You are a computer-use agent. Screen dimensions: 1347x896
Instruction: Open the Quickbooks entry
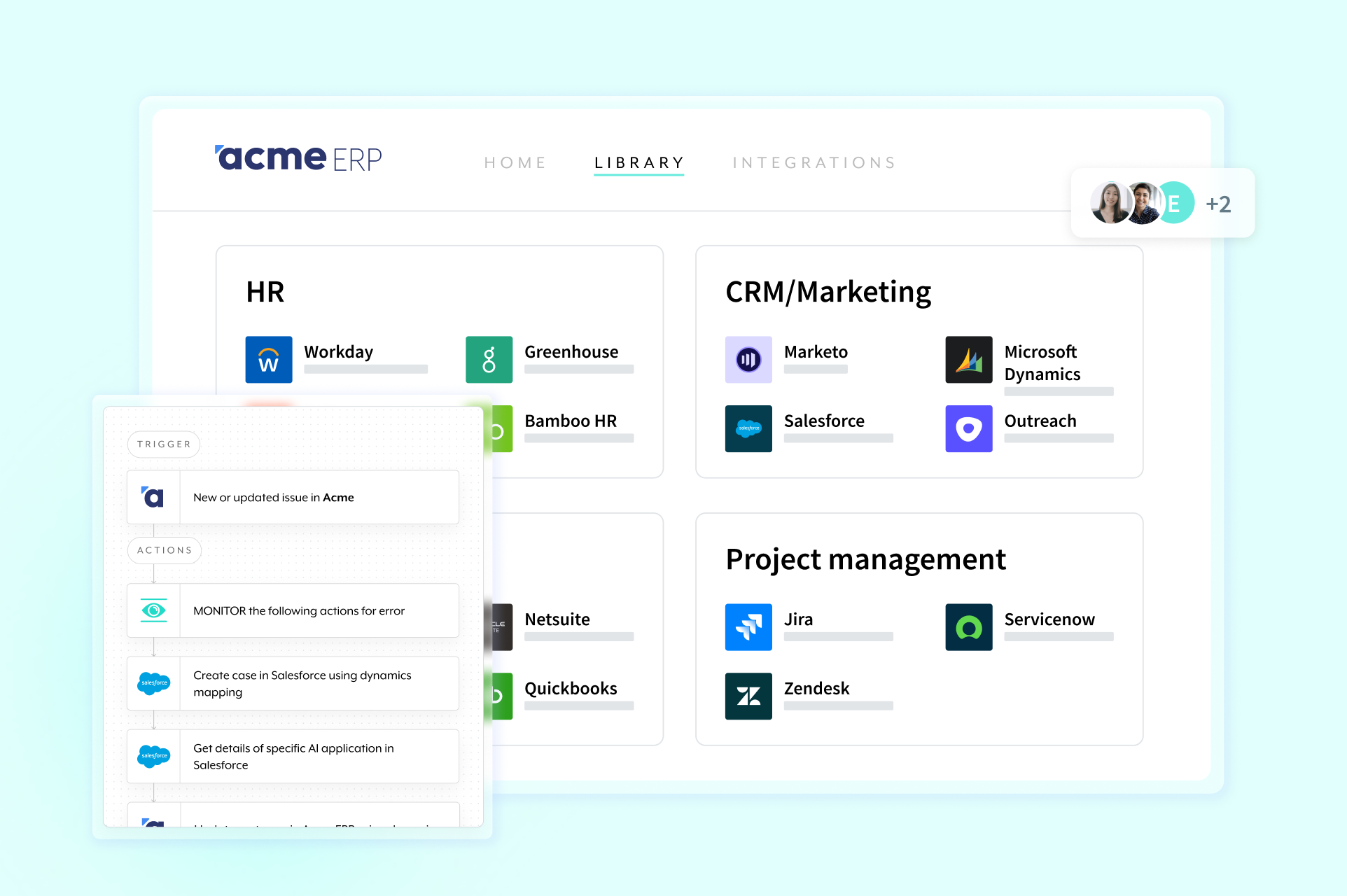tap(571, 689)
